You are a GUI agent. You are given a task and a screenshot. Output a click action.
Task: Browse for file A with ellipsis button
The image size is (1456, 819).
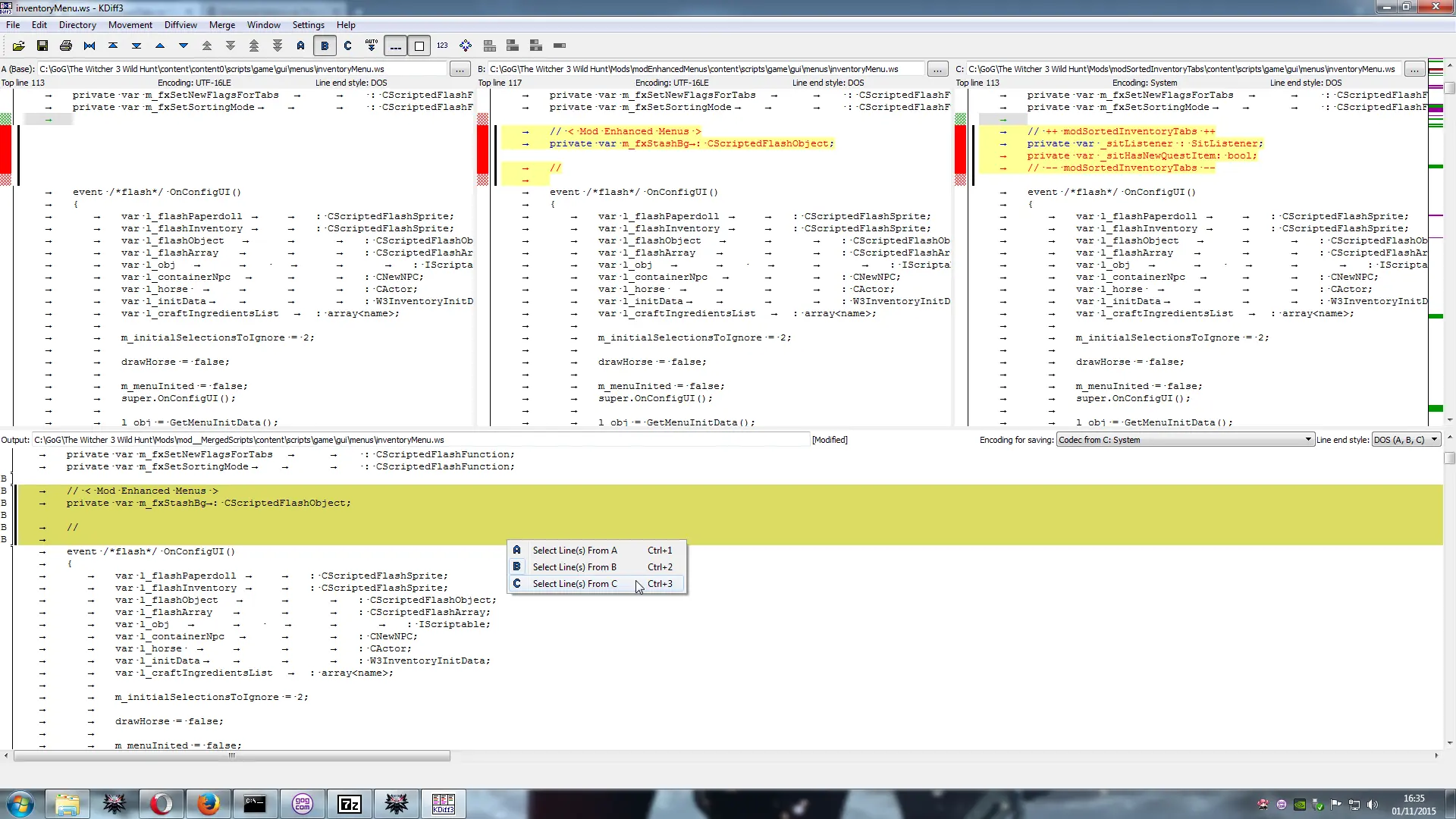pos(460,69)
